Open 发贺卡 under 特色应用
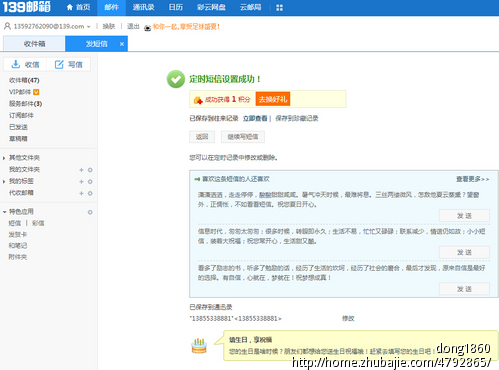499x370 pixels. click(x=18, y=235)
